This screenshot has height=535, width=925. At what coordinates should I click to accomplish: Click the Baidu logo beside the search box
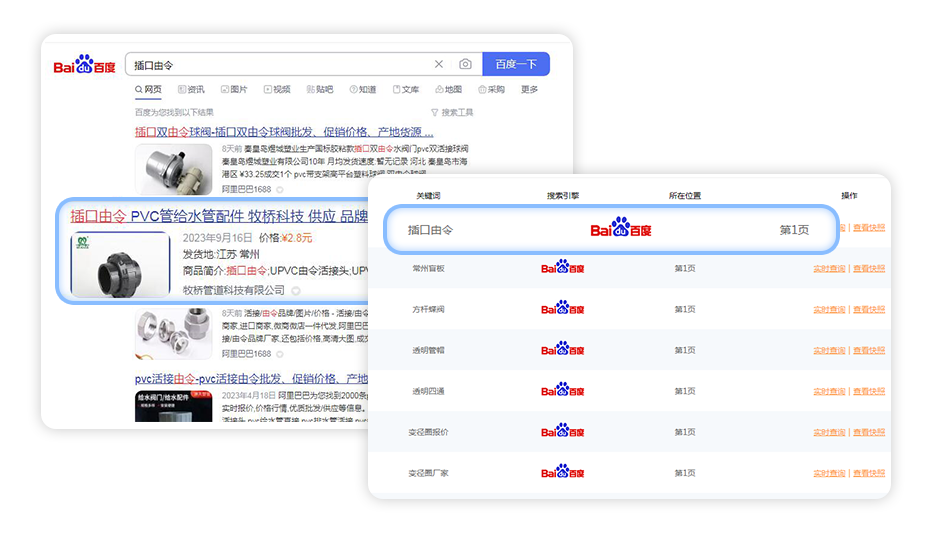tap(84, 64)
